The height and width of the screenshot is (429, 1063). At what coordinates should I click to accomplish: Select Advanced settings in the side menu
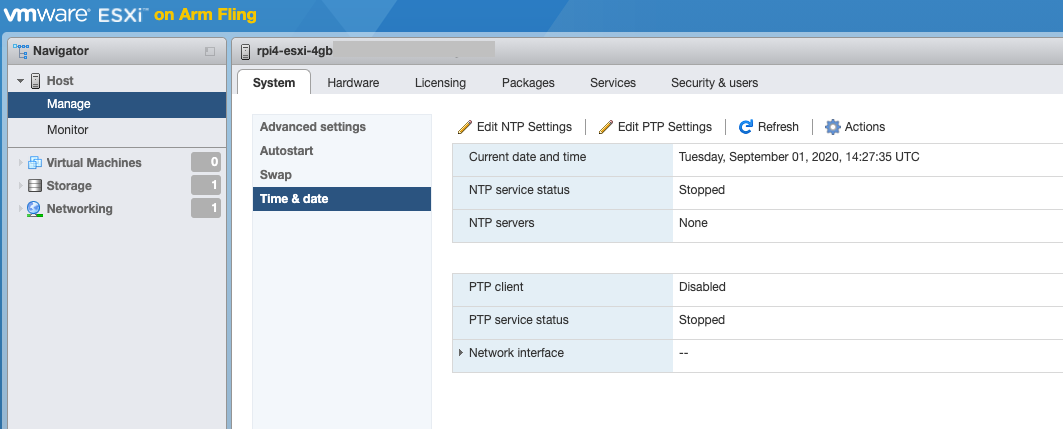[342, 127]
